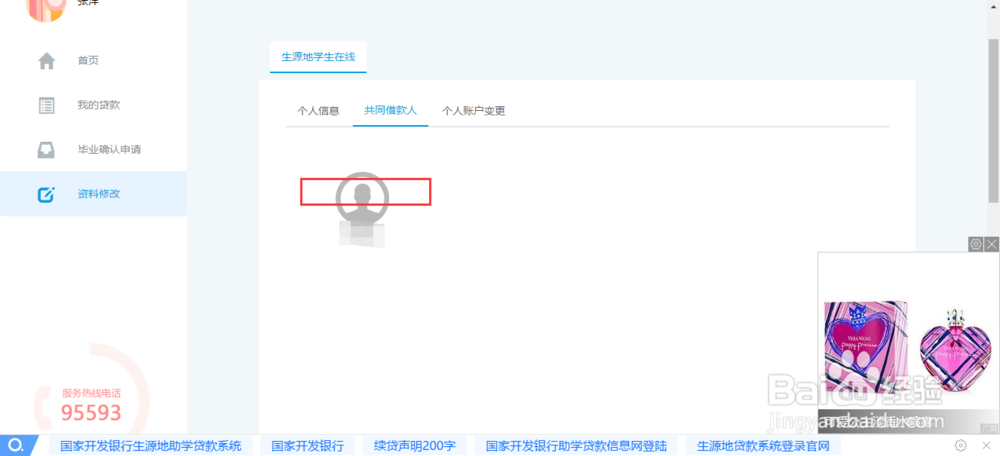Viewport: 1000px width, 456px height.
Task: Open 毕业确认申请 menu entry
Action: click(109, 150)
